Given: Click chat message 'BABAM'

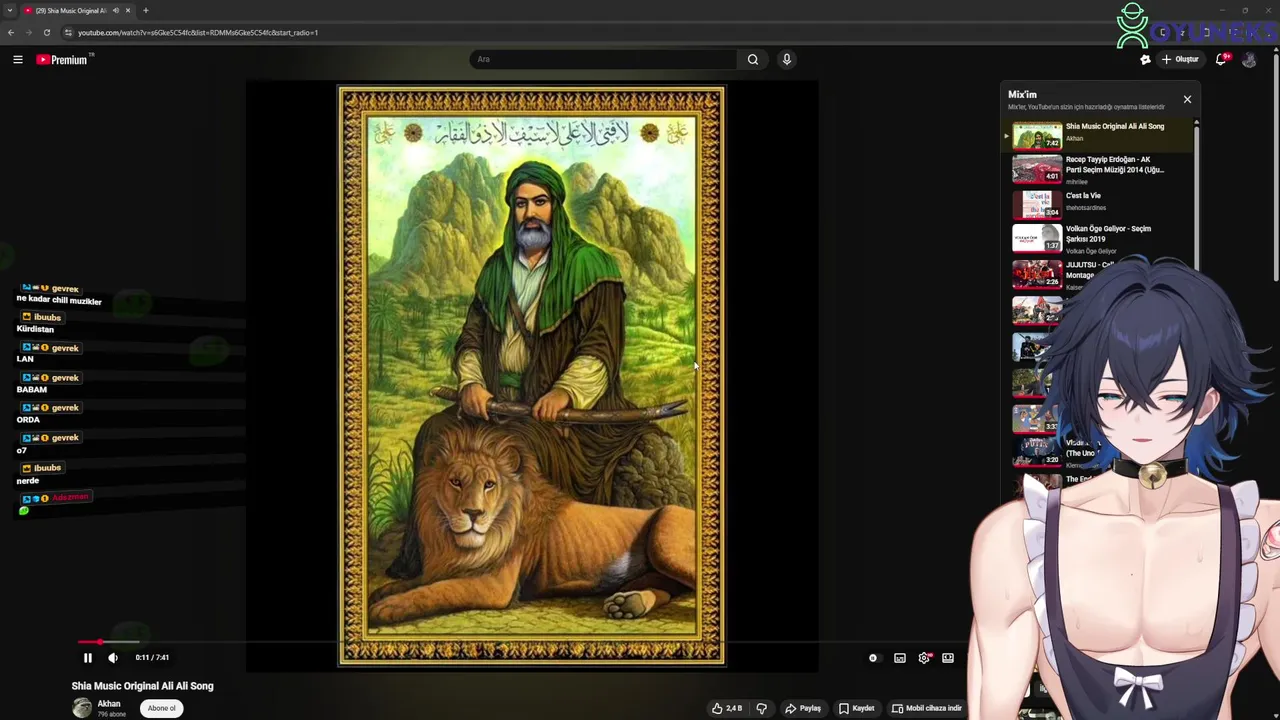Looking at the screenshot, I should pos(32,389).
